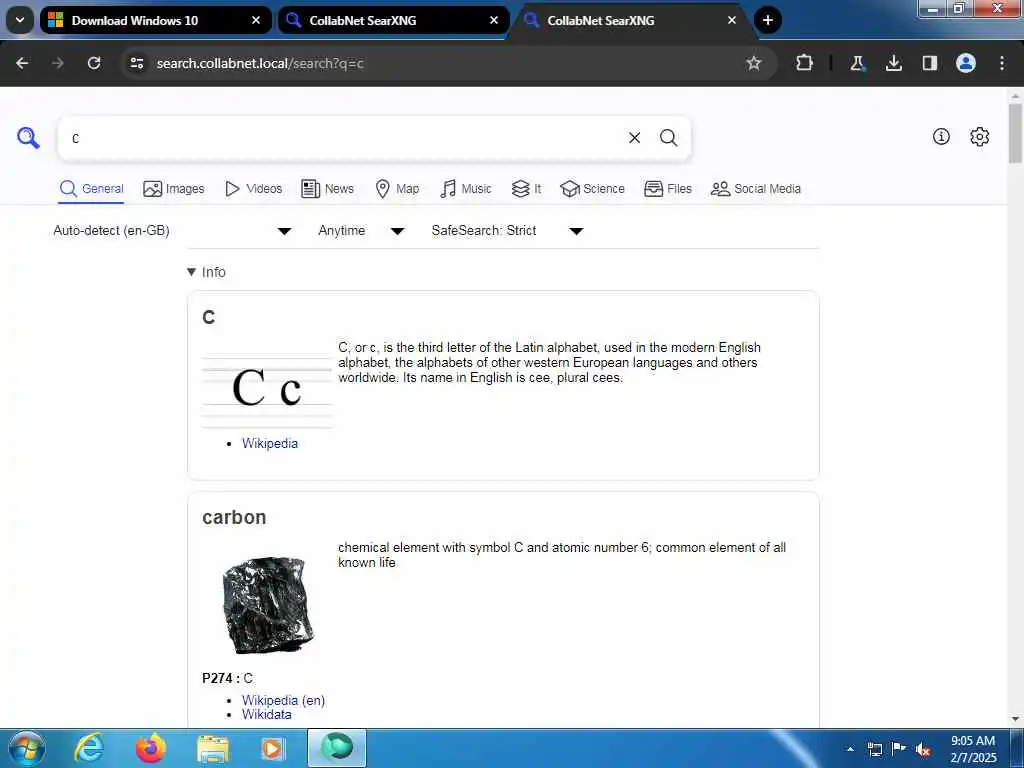
Task: Select the It search category
Action: click(526, 189)
